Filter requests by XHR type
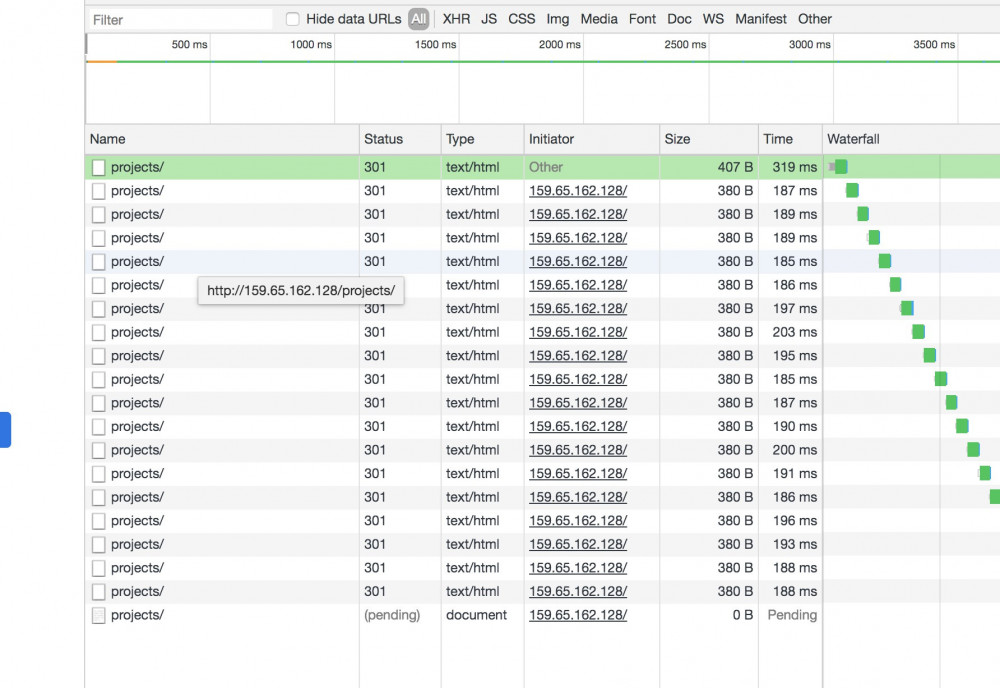 click(456, 19)
